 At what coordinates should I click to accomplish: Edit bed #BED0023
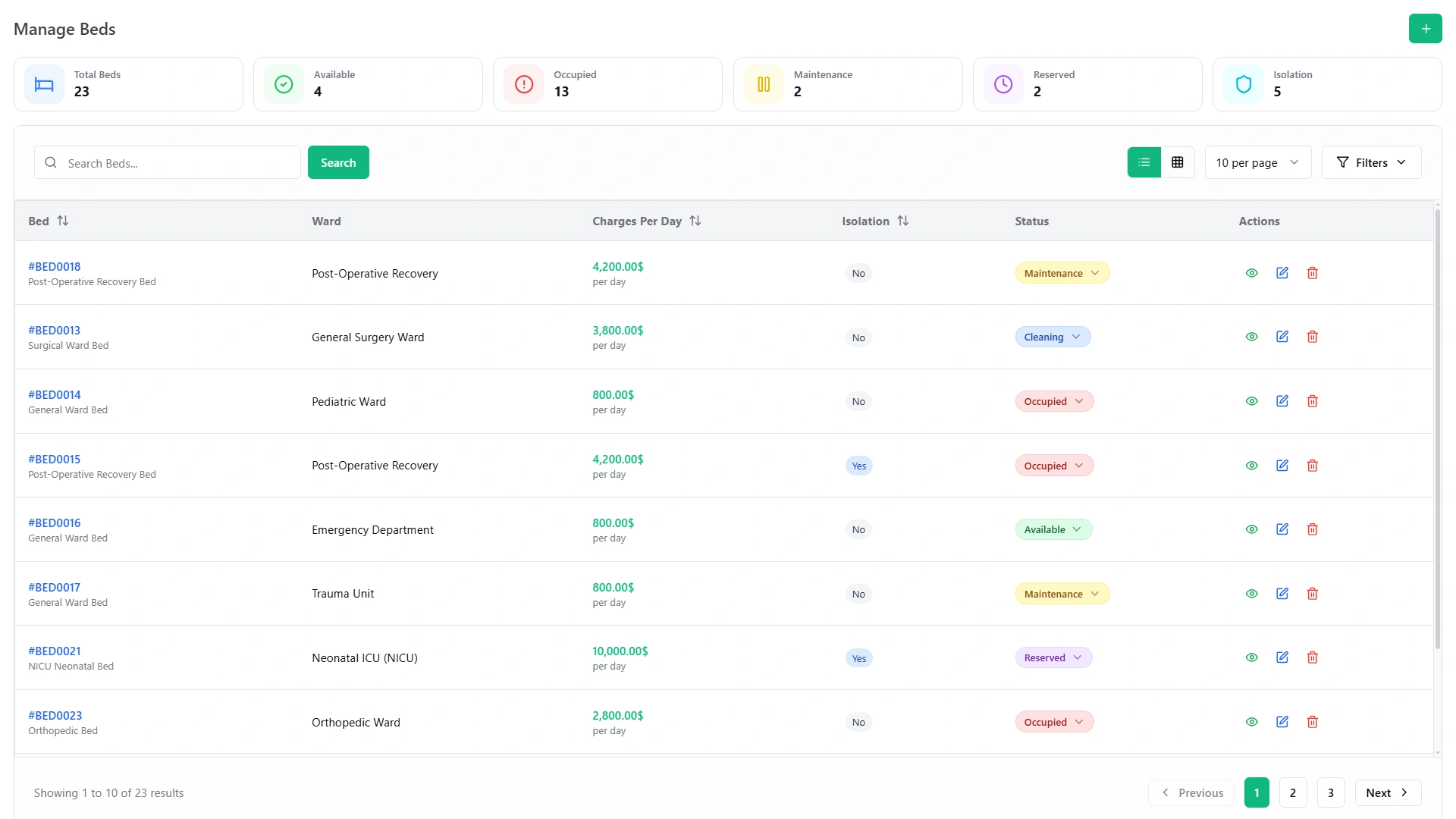click(x=1282, y=722)
